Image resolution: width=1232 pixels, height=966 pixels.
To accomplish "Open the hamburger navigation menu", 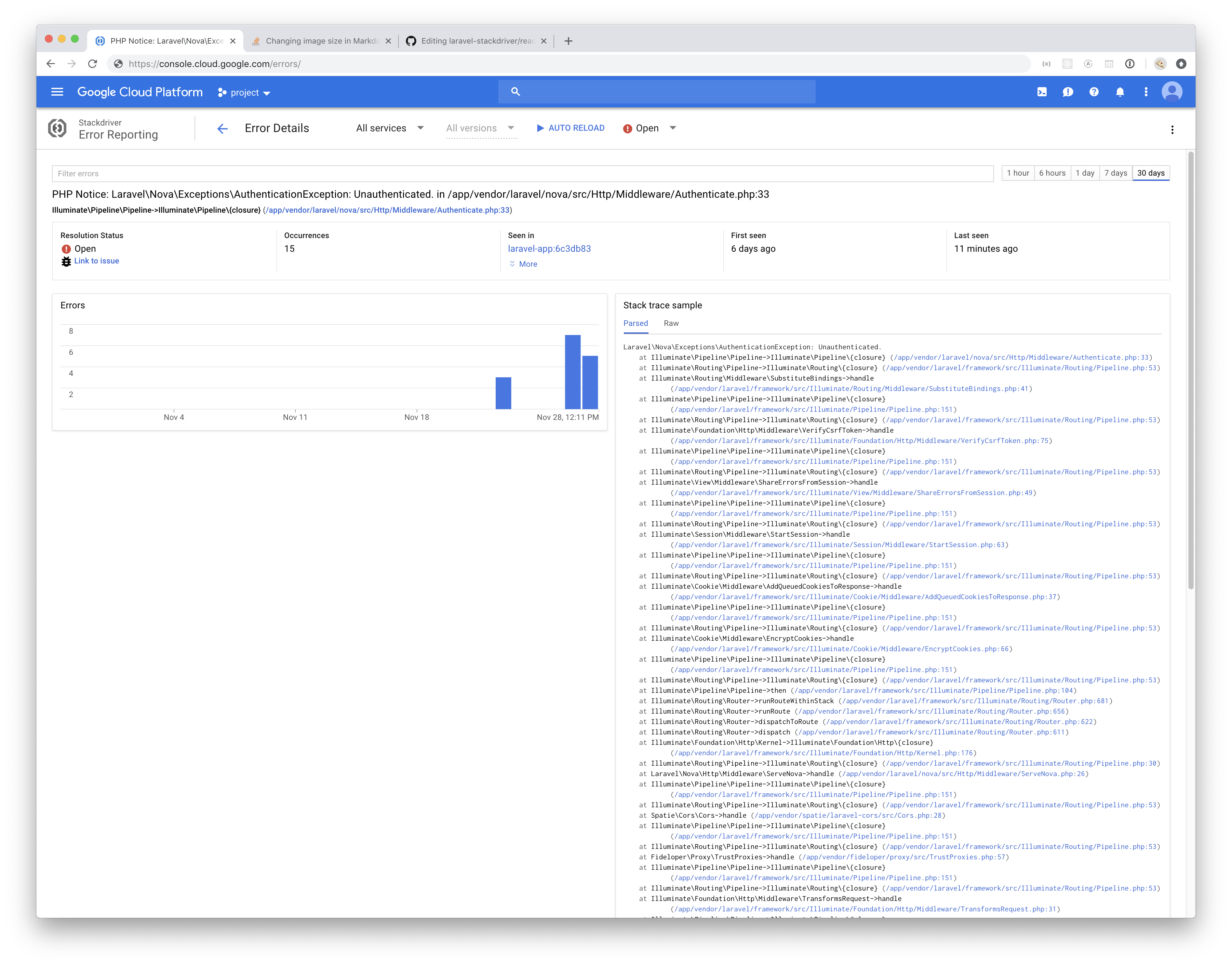I will (57, 92).
